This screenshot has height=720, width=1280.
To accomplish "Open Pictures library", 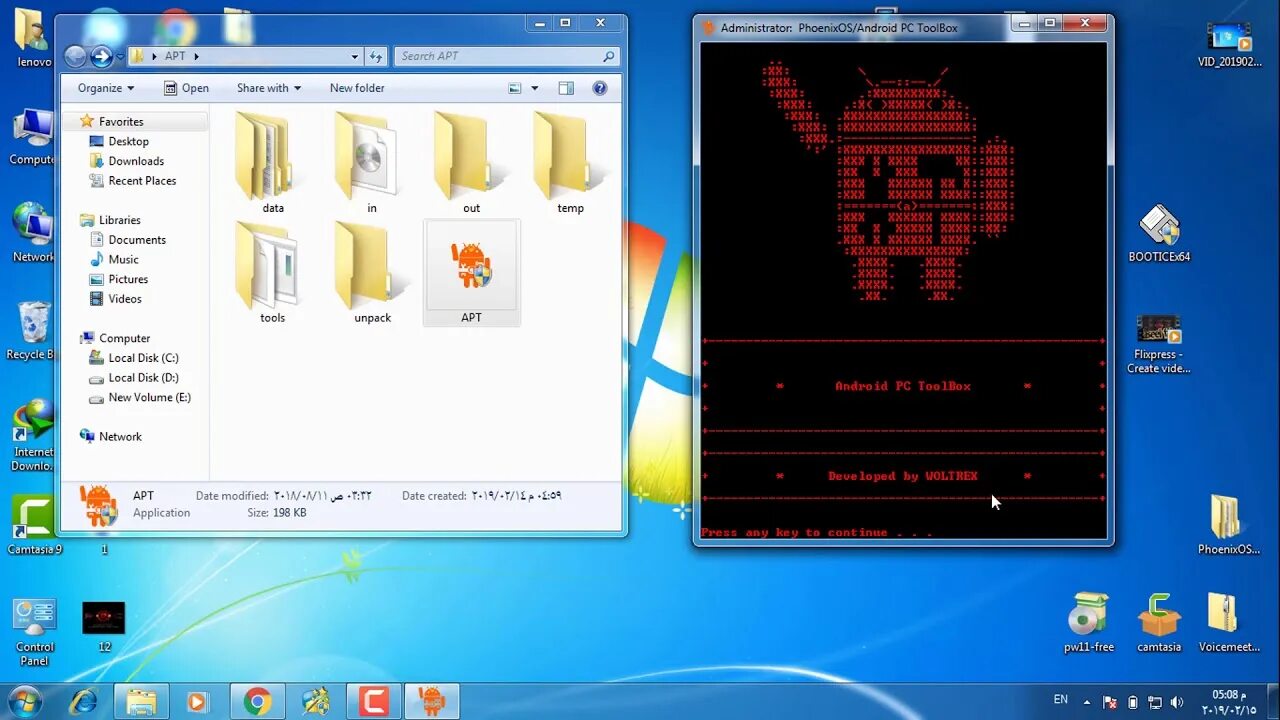I will (x=128, y=279).
